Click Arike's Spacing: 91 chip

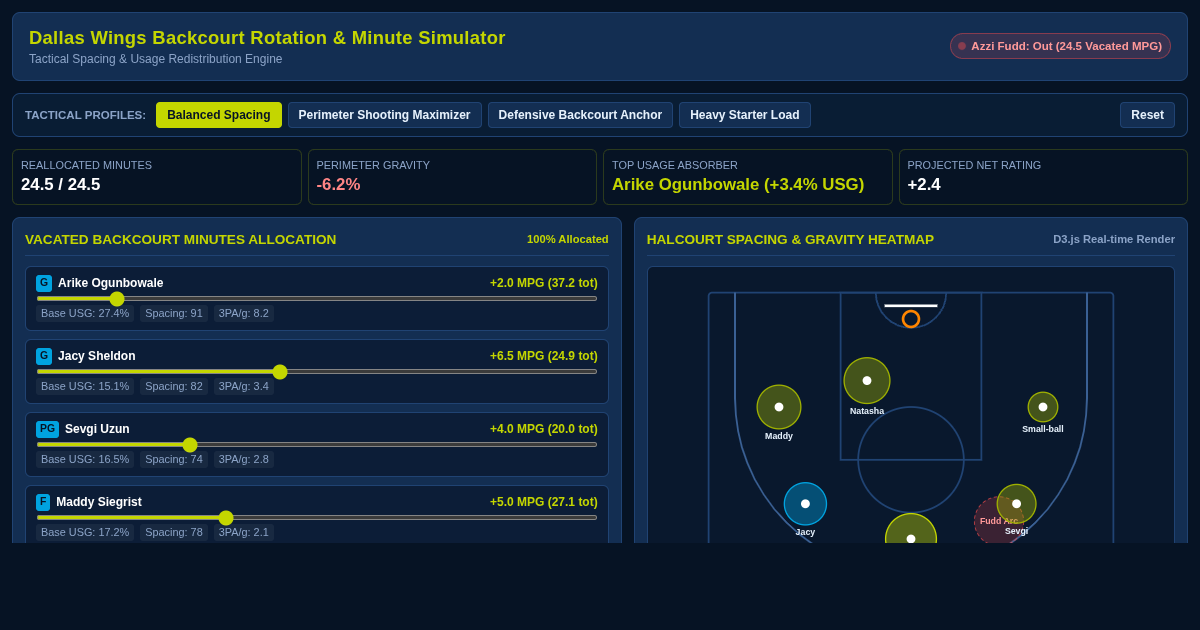174,313
